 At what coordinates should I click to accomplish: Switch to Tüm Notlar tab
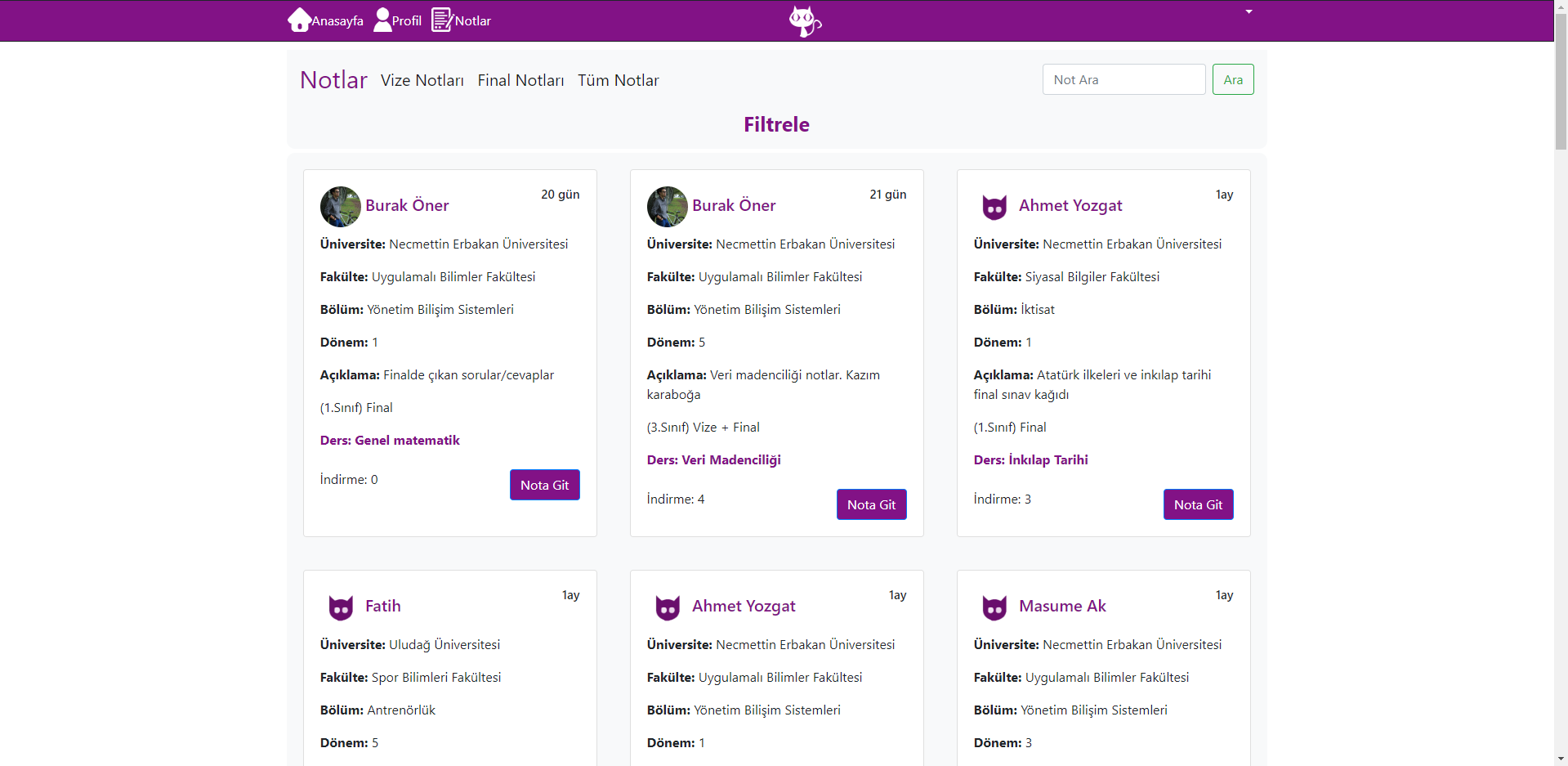(x=619, y=80)
